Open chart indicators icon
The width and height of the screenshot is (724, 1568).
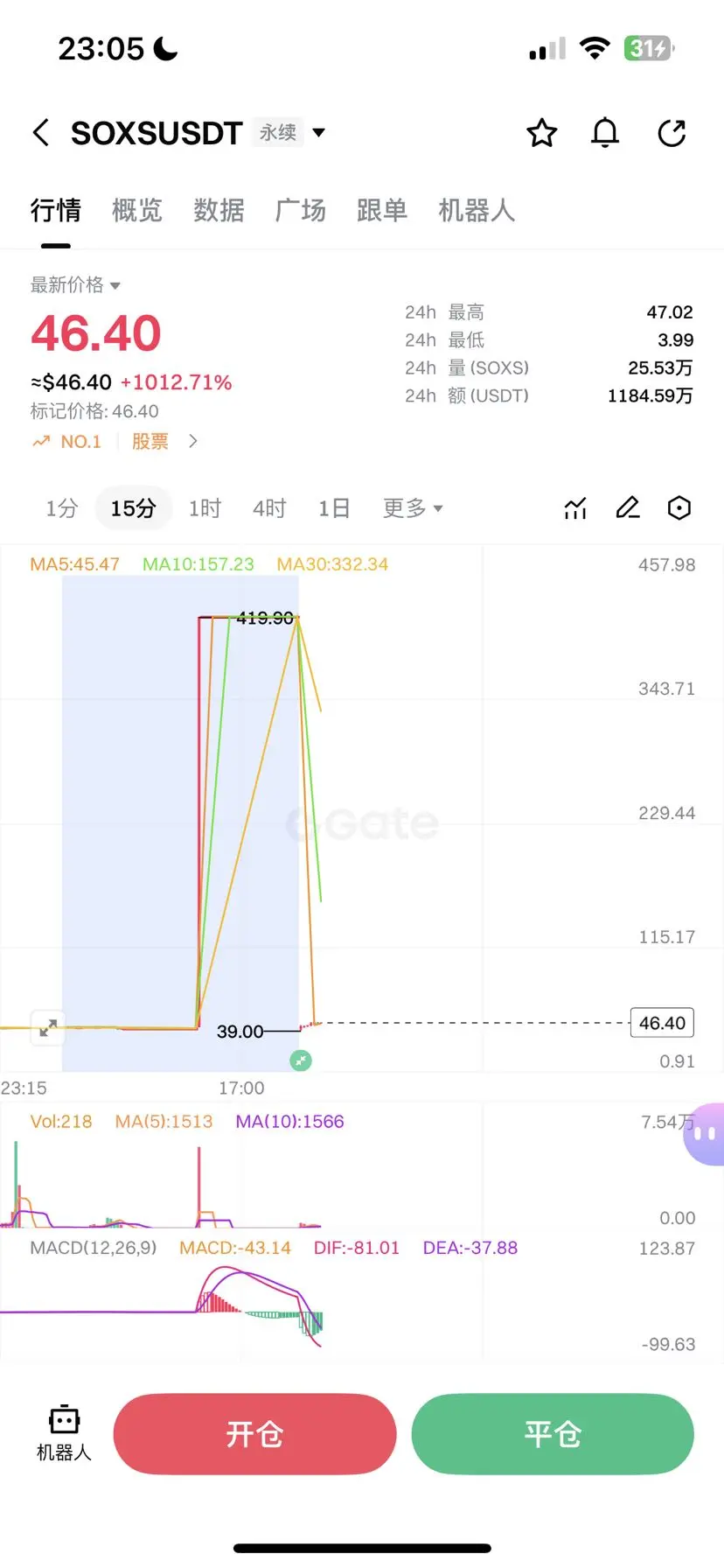pos(575,508)
